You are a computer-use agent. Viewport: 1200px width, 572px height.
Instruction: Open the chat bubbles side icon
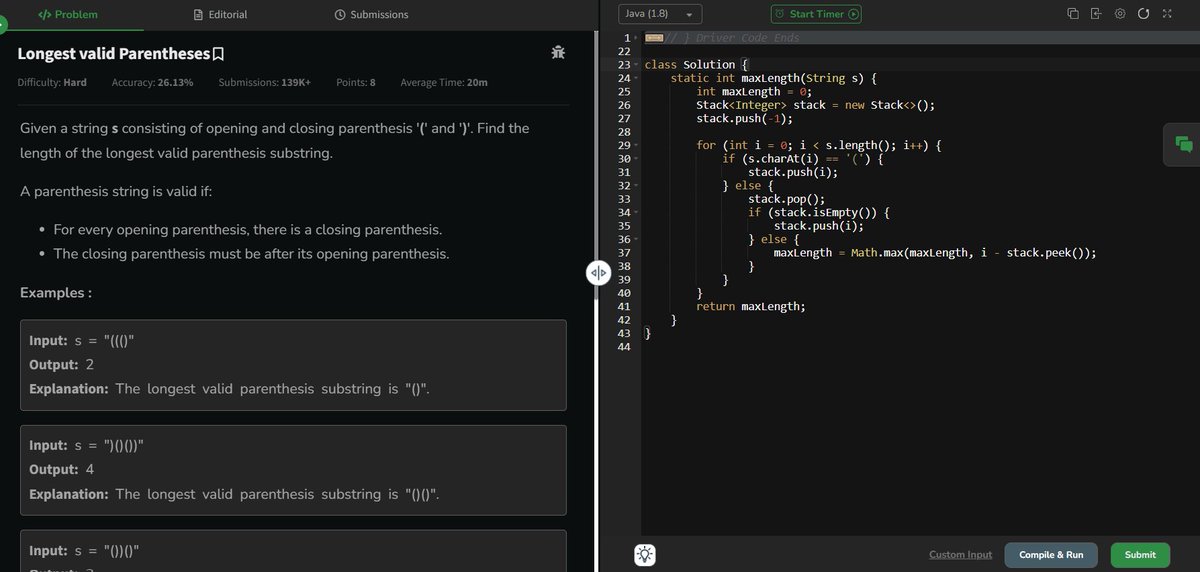(x=1184, y=144)
